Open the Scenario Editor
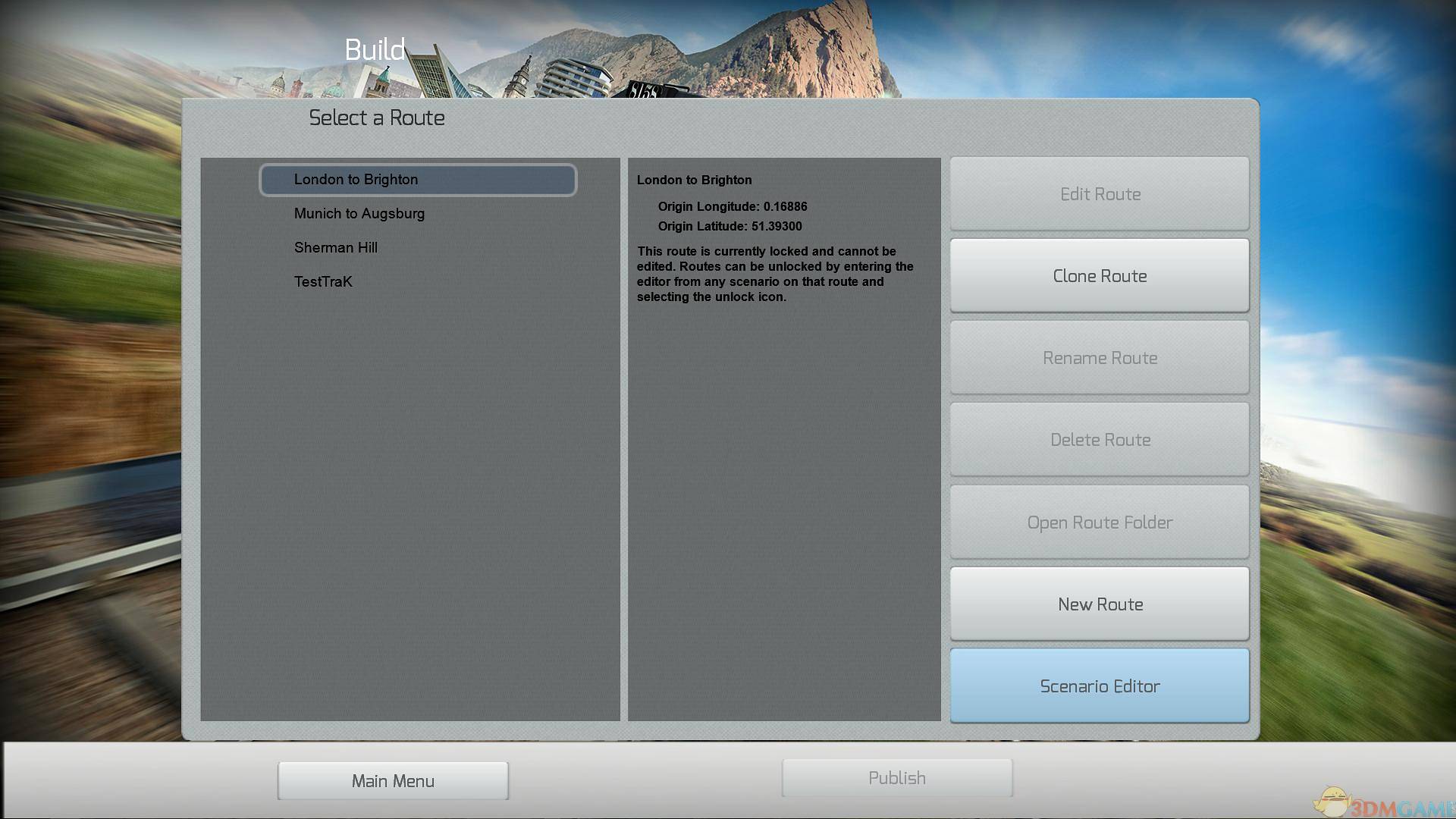The height and width of the screenshot is (819, 1456). pyautogui.click(x=1099, y=686)
